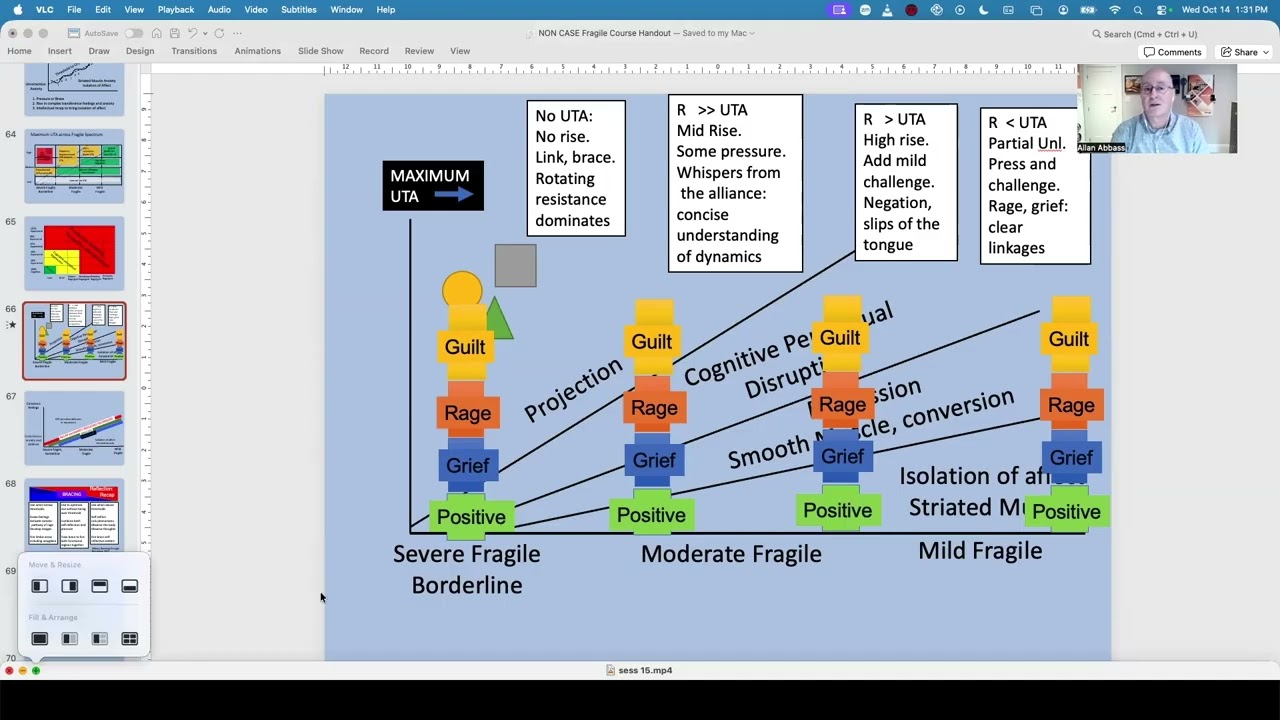Viewport: 1280px width, 720px height.
Task: Open the Animations ribbon tab
Action: (x=258, y=51)
